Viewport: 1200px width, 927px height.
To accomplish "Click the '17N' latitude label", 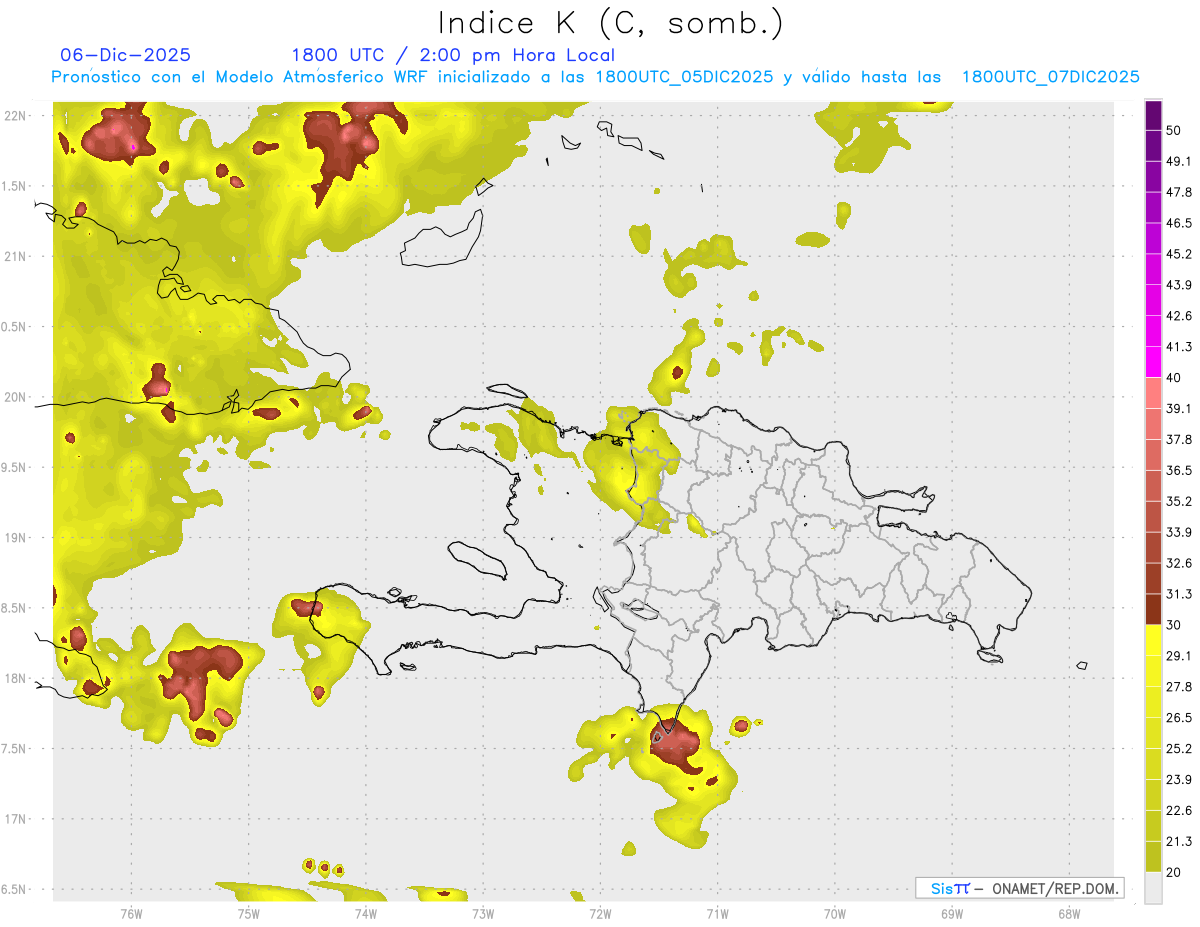I will tap(16, 819).
